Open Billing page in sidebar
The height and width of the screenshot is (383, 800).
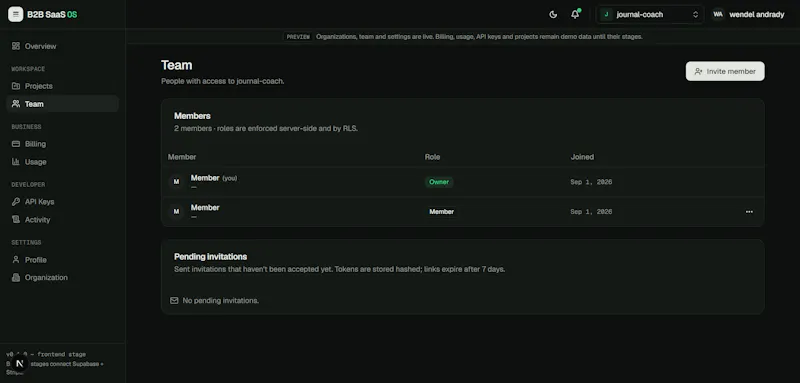[63, 144]
